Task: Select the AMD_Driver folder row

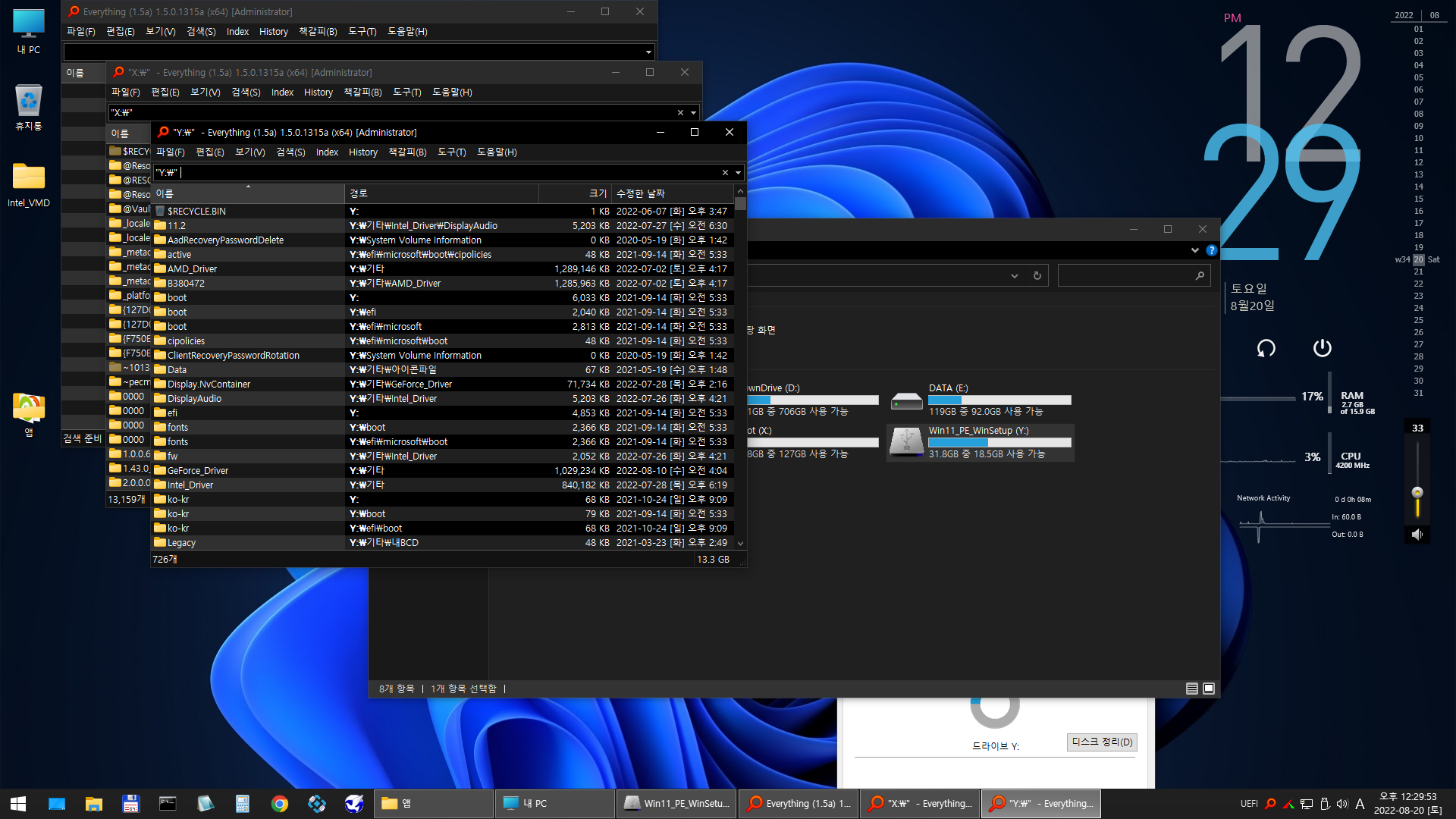Action: pos(442,268)
